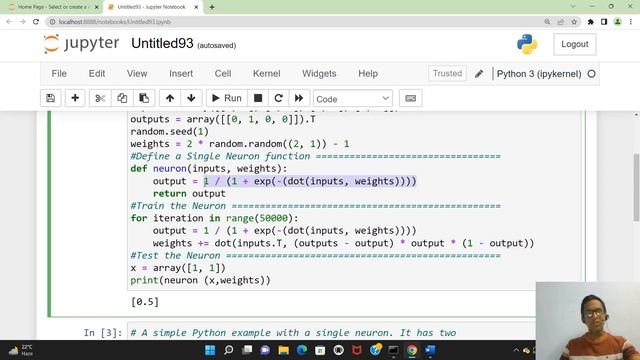Rename notebook by clicking Untitled93 title
640x360 pixels.
[x=162, y=43]
